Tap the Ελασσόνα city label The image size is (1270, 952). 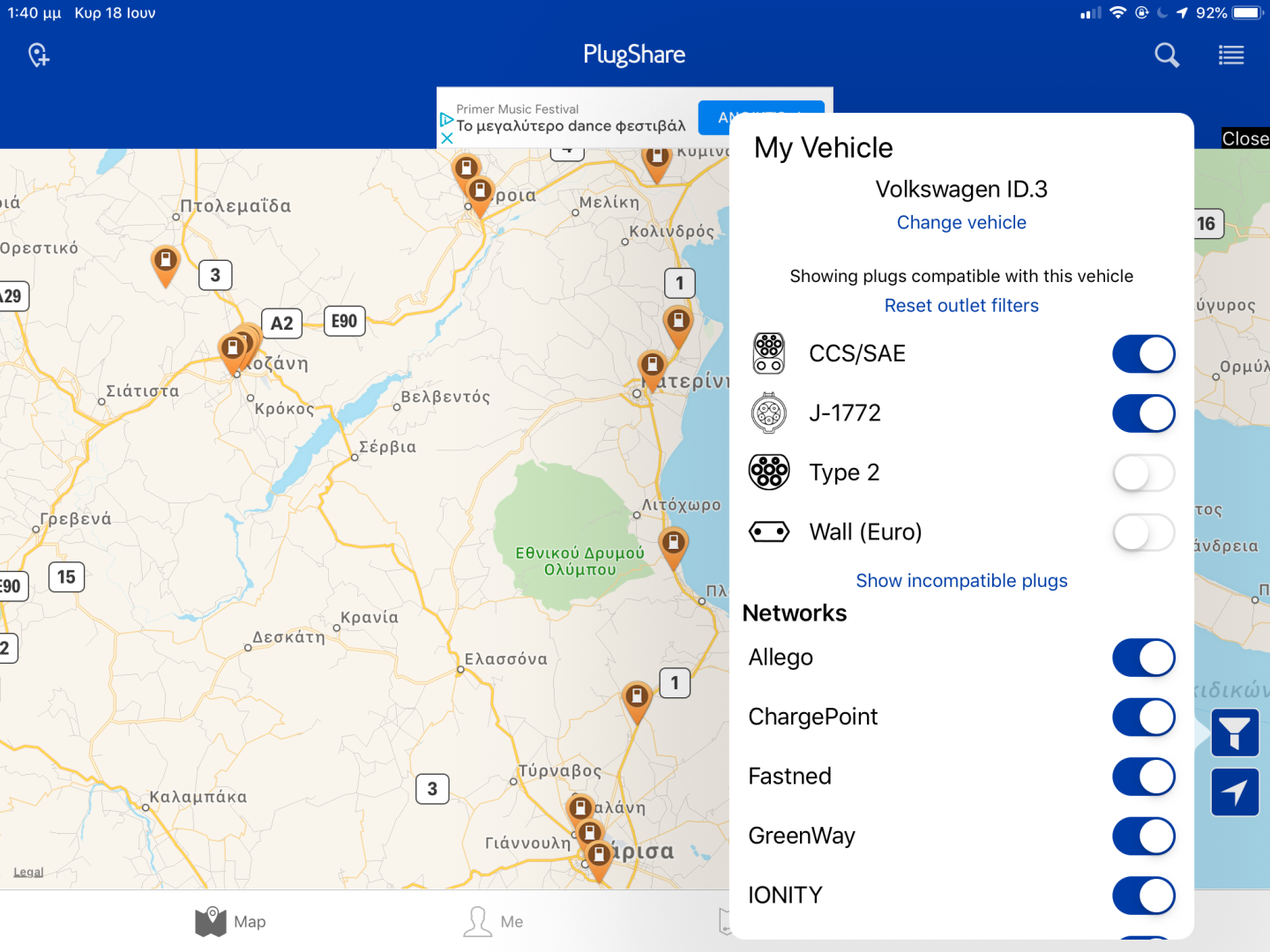point(506,659)
